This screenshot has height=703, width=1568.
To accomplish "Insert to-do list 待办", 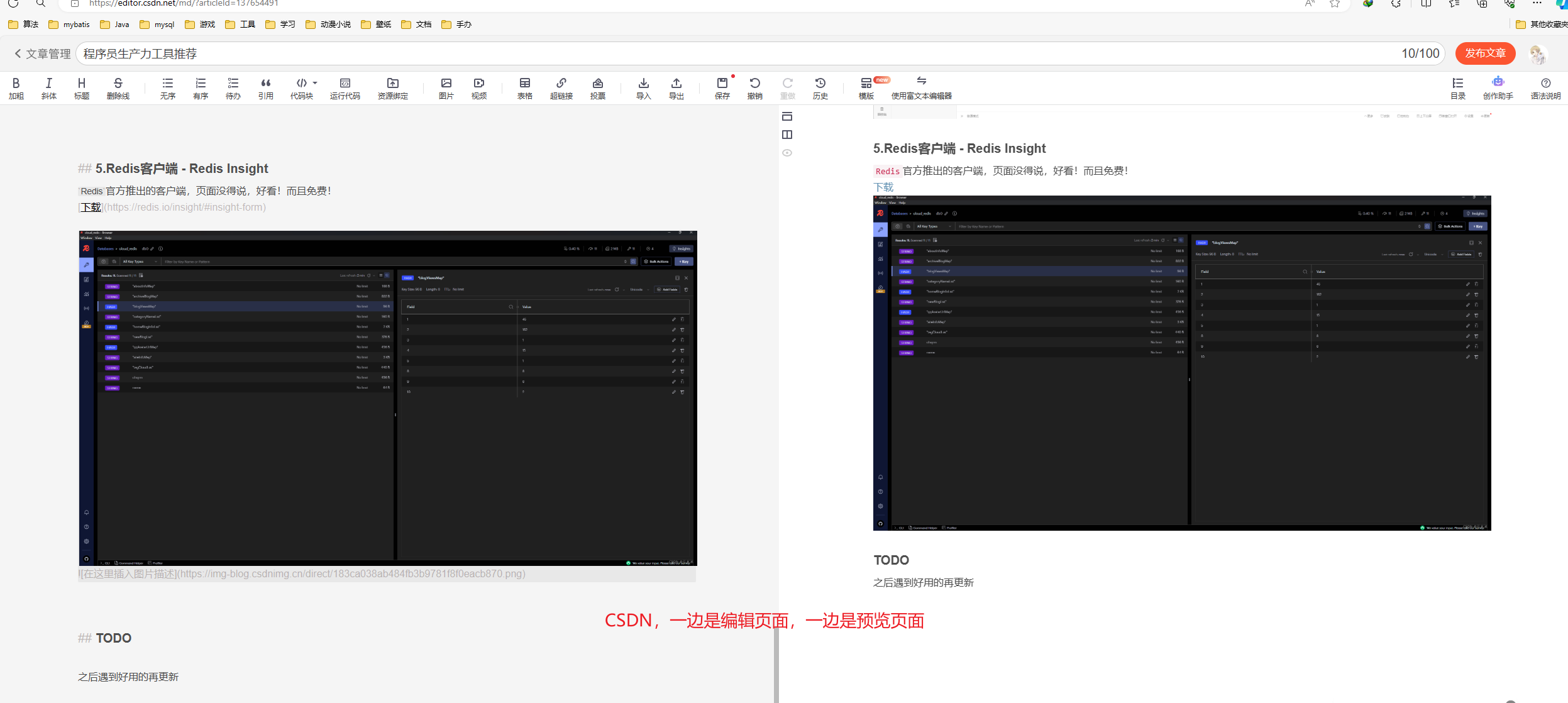I will pyautogui.click(x=233, y=88).
